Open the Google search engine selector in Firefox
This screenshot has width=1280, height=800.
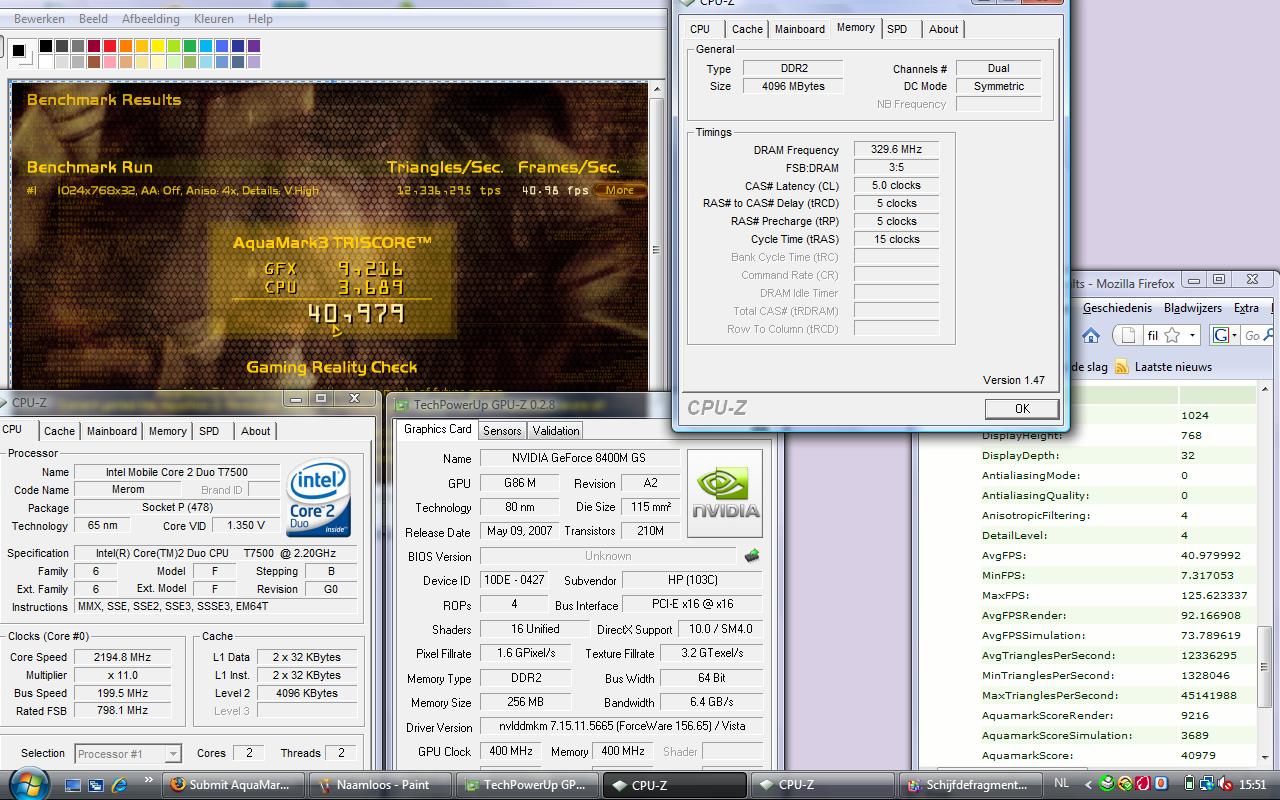(x=1225, y=336)
